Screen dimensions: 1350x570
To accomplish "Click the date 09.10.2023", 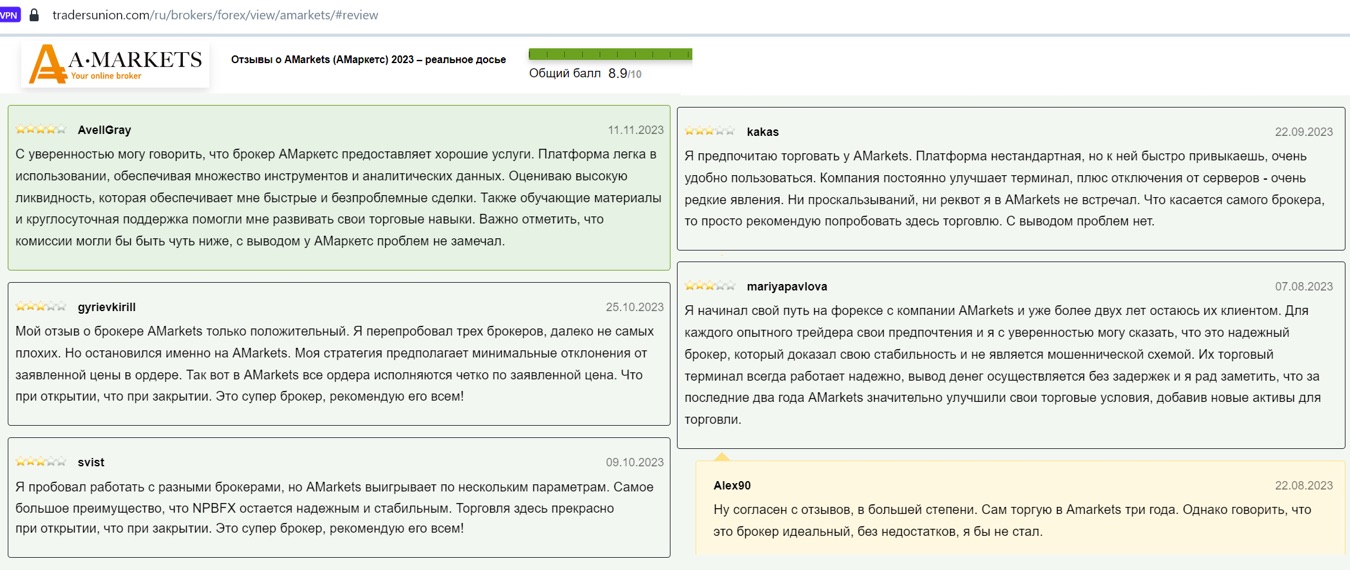I will click(634, 462).
